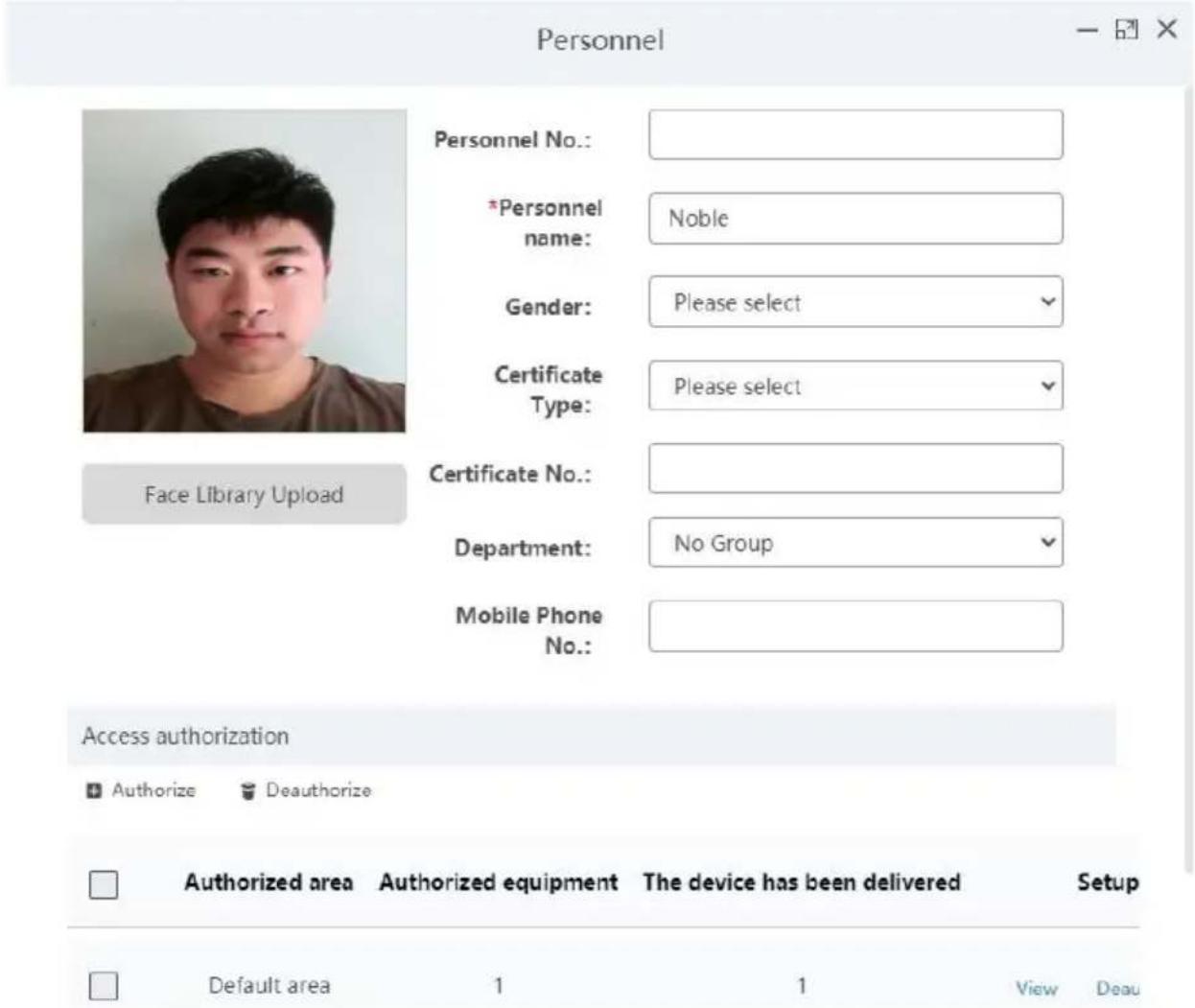The width and height of the screenshot is (1195, 1008).
Task: Click the vertical scrollbar on dialog's right edge
Action: point(1189,480)
